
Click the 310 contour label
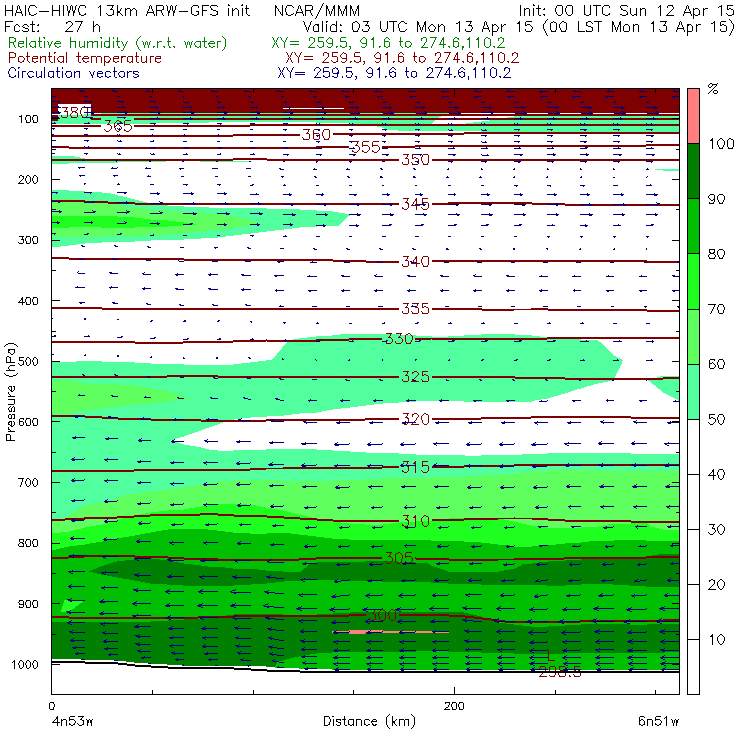click(x=416, y=521)
